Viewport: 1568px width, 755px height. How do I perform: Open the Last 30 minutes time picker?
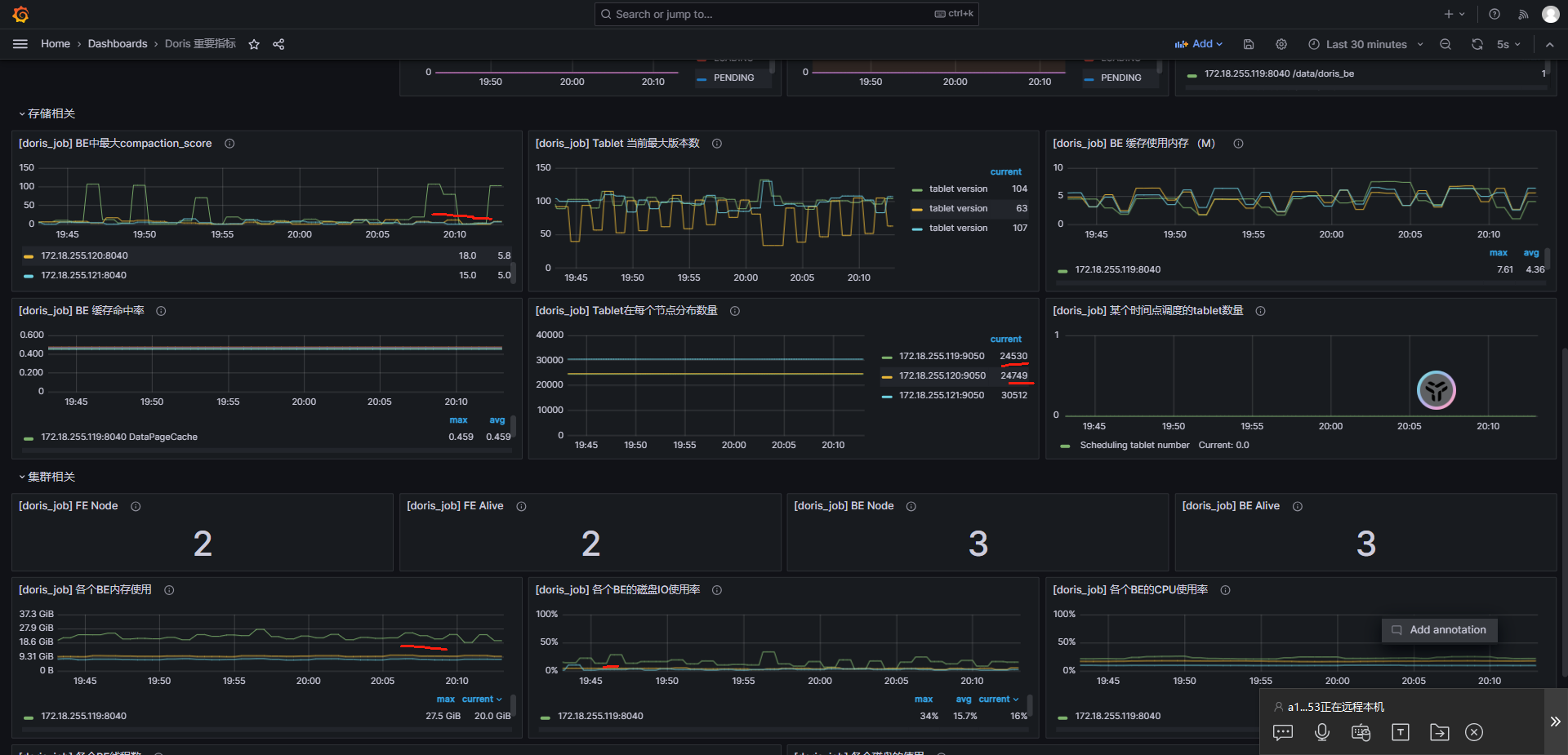click(x=1365, y=44)
